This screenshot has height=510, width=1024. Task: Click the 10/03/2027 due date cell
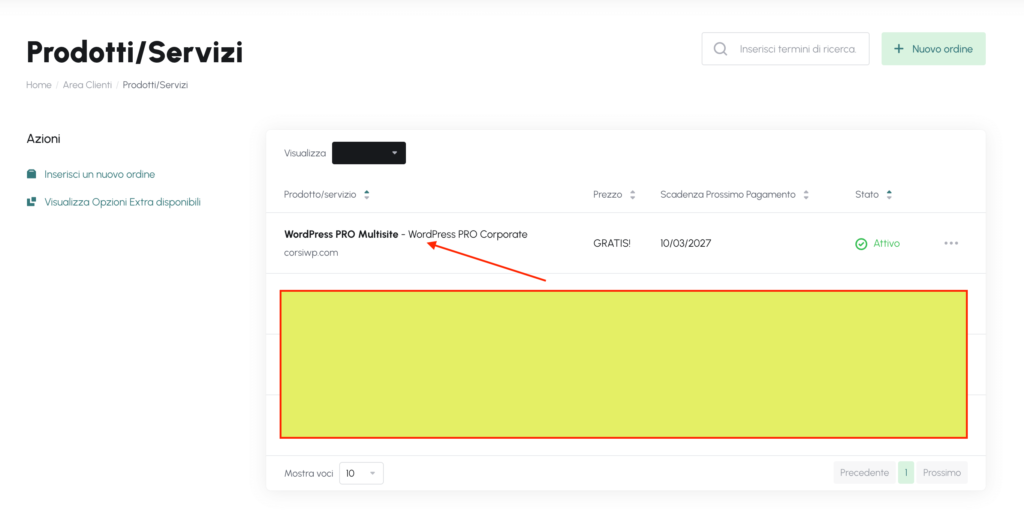click(x=686, y=244)
